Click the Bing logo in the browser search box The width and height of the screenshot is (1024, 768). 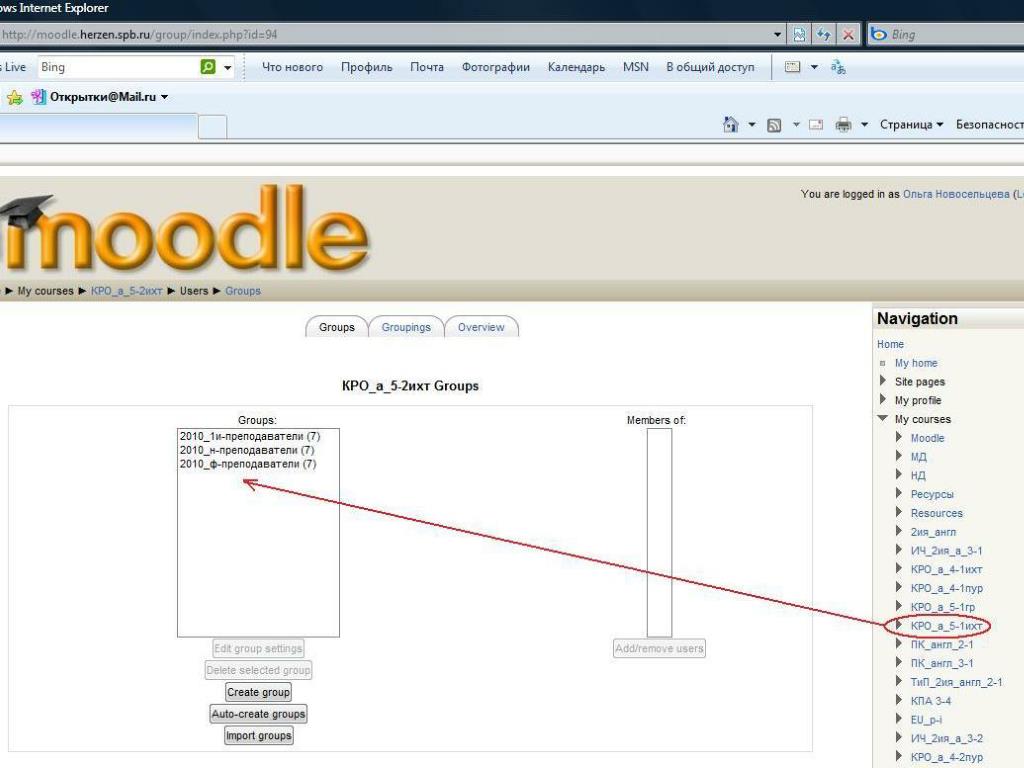879,34
